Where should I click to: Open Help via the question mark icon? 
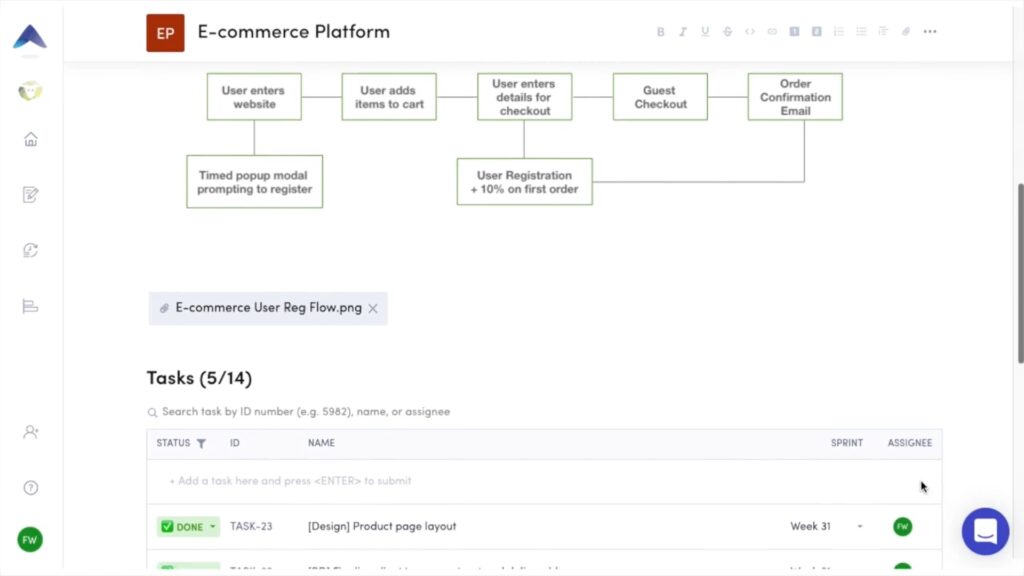tap(30, 487)
